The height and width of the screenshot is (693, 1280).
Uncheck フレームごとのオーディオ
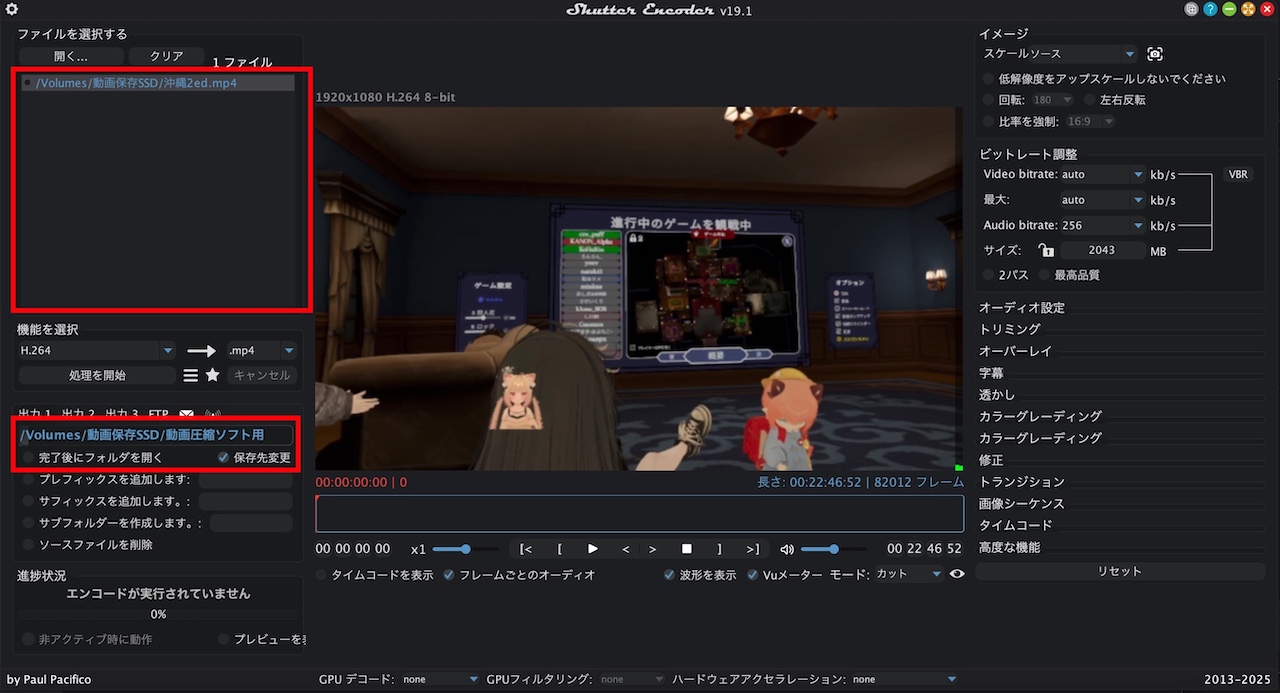click(x=449, y=575)
